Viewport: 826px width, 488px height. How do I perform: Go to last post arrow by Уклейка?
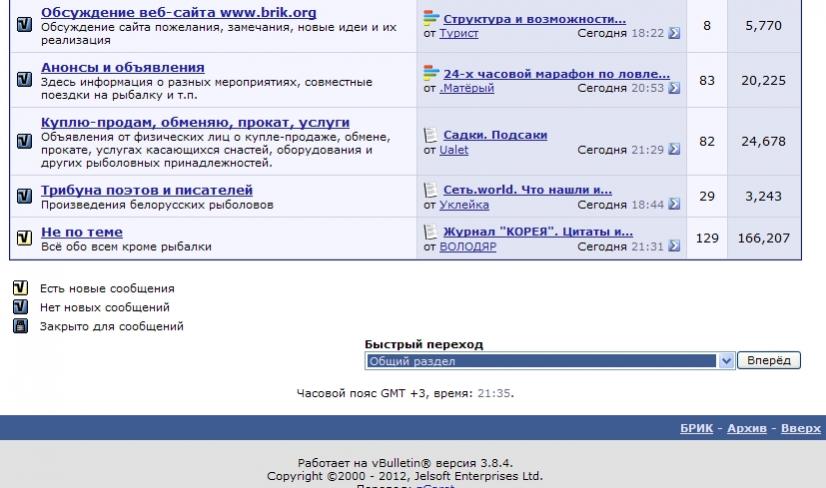(x=674, y=205)
